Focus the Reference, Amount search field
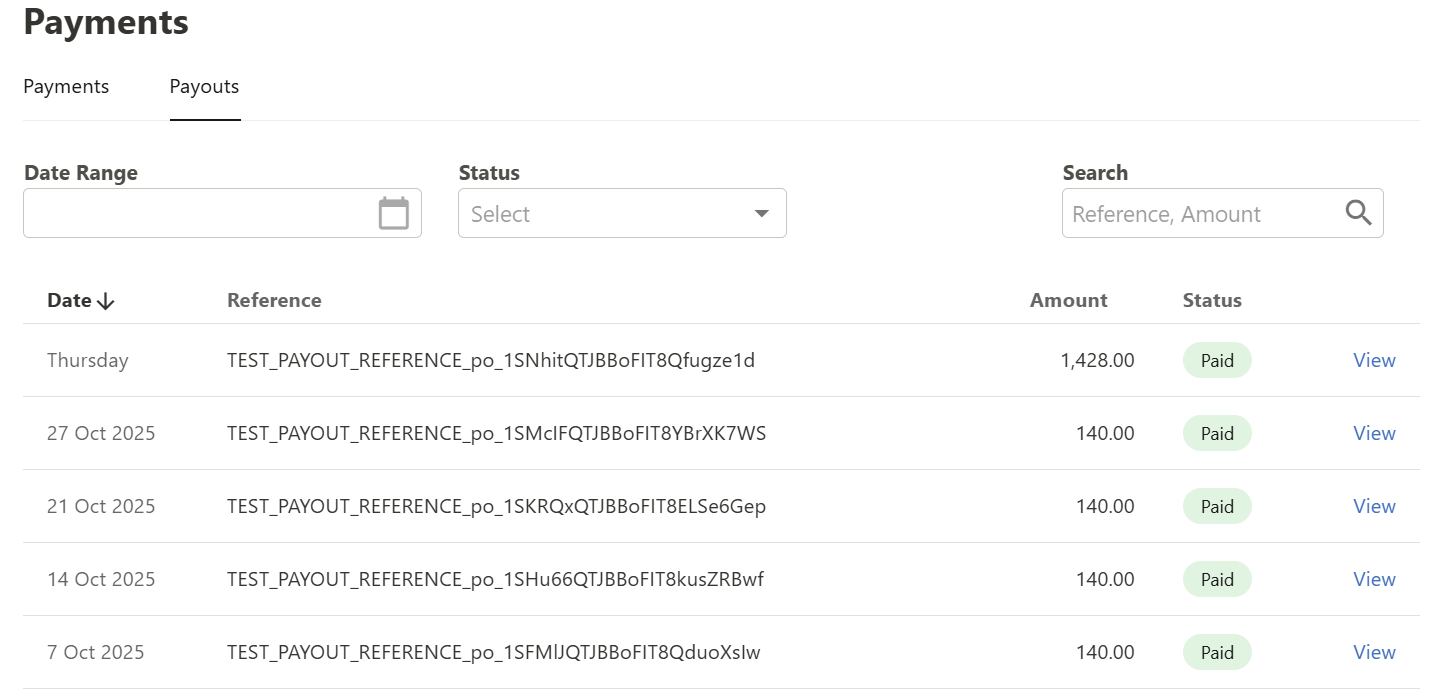 [1200, 214]
